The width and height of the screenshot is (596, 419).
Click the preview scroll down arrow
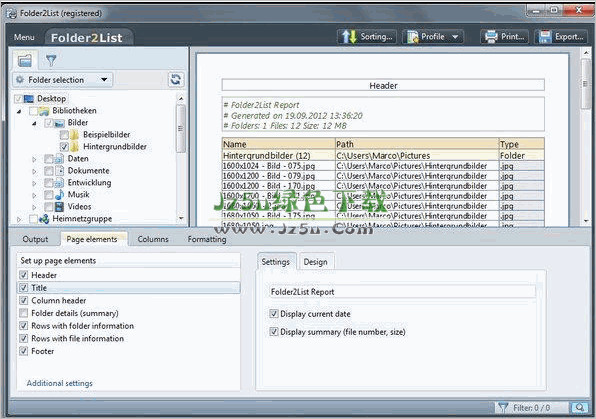point(586,221)
